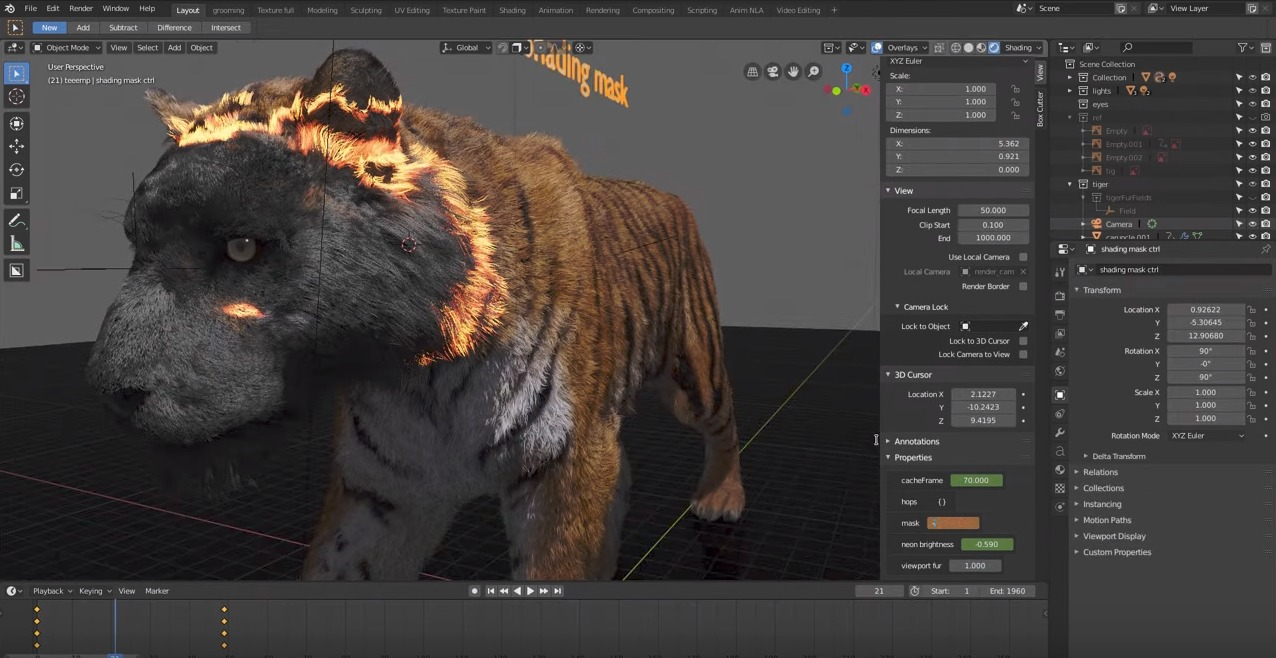
Task: Click the Focal Length input field
Action: pyautogui.click(x=992, y=210)
